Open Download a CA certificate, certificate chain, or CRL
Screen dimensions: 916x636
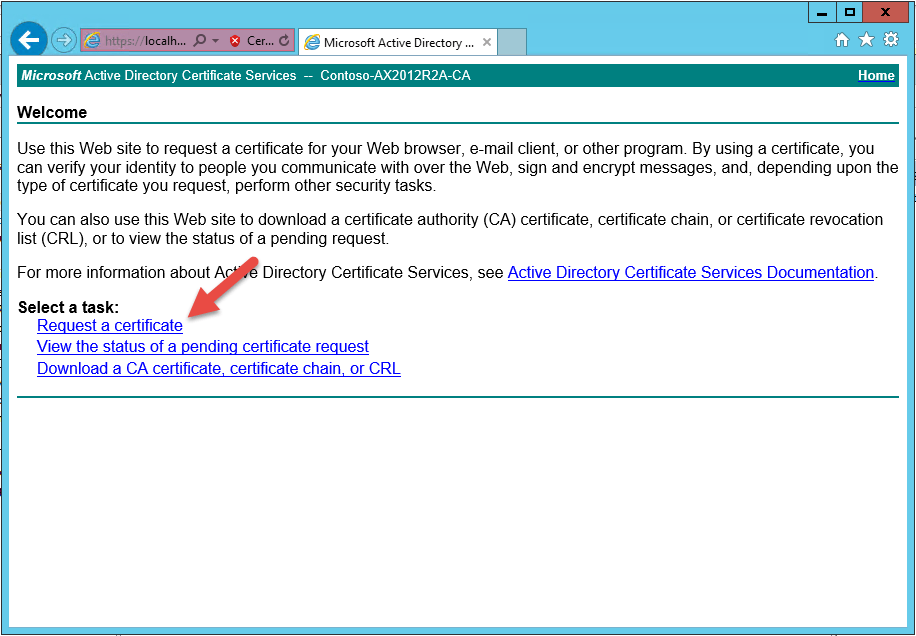click(x=218, y=369)
